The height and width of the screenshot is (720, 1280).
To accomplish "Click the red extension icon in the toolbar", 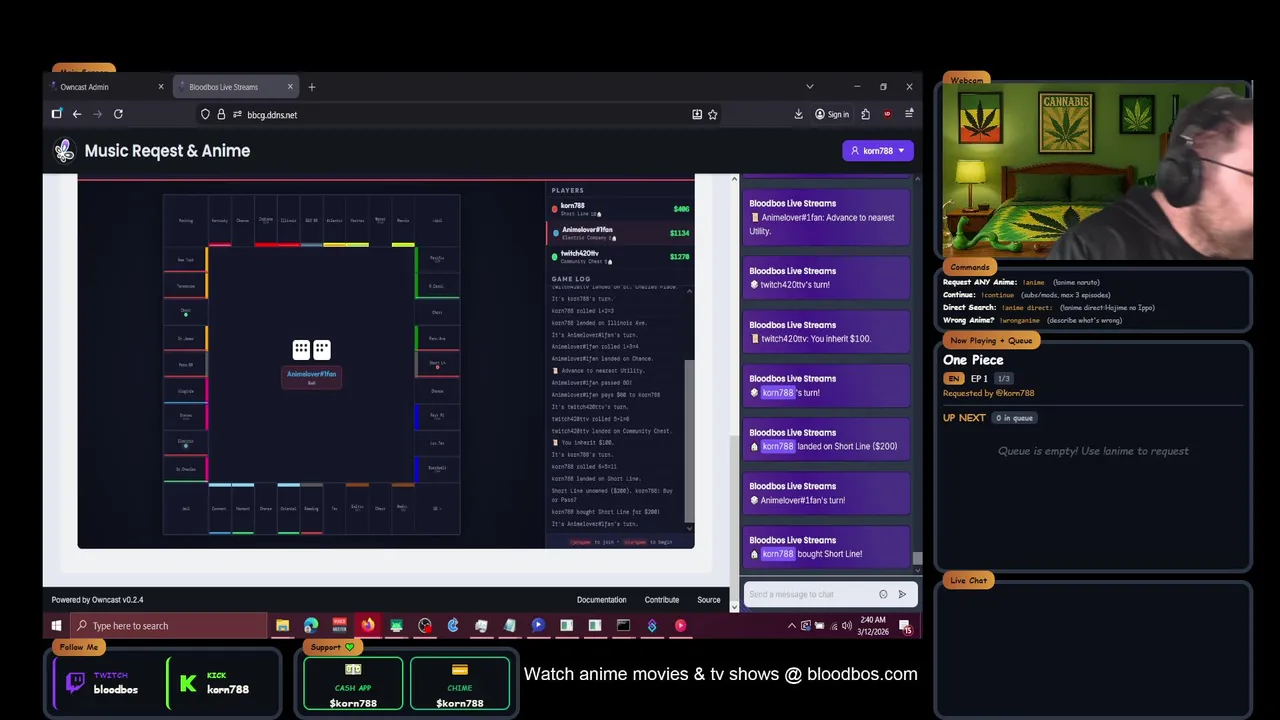I will pyautogui.click(x=887, y=115).
